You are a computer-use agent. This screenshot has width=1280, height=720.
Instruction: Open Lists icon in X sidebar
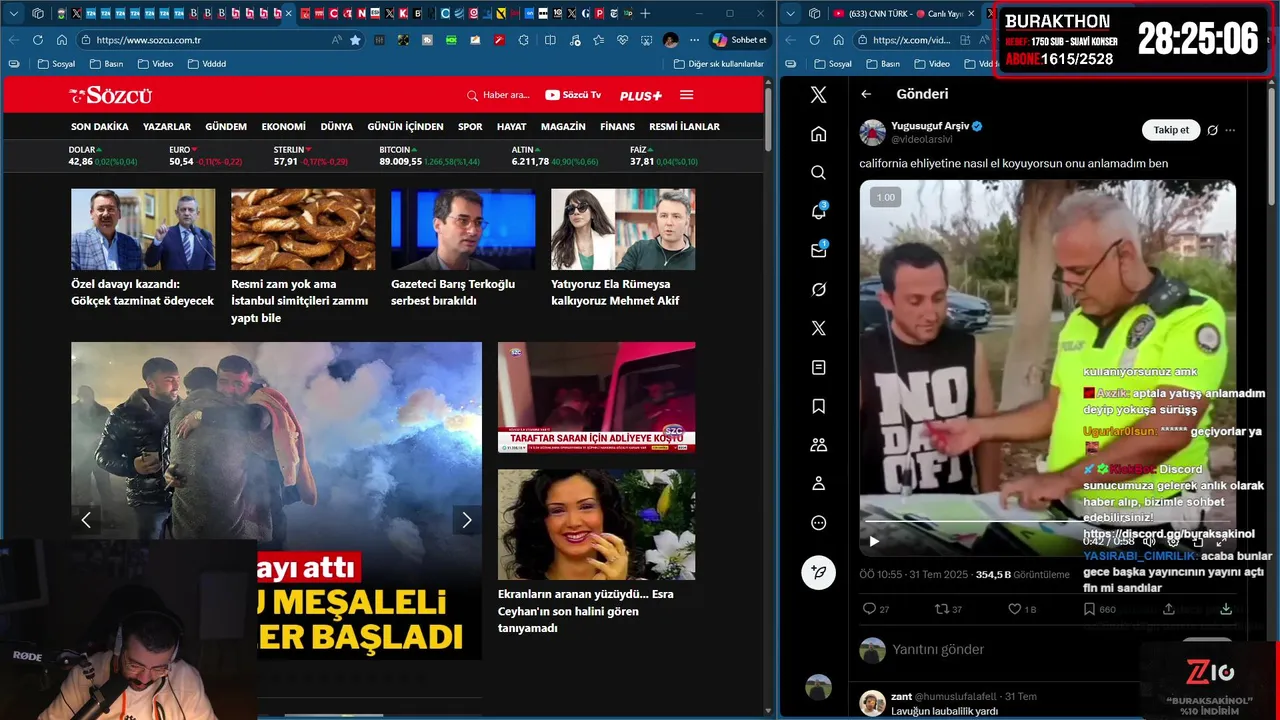pyautogui.click(x=818, y=367)
